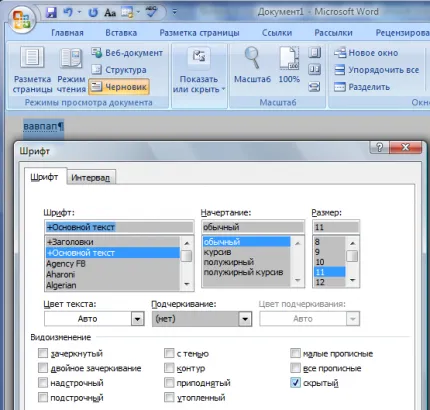Enable the зачеркнутый checkbox
The height and width of the screenshot is (410, 430).
[43, 353]
